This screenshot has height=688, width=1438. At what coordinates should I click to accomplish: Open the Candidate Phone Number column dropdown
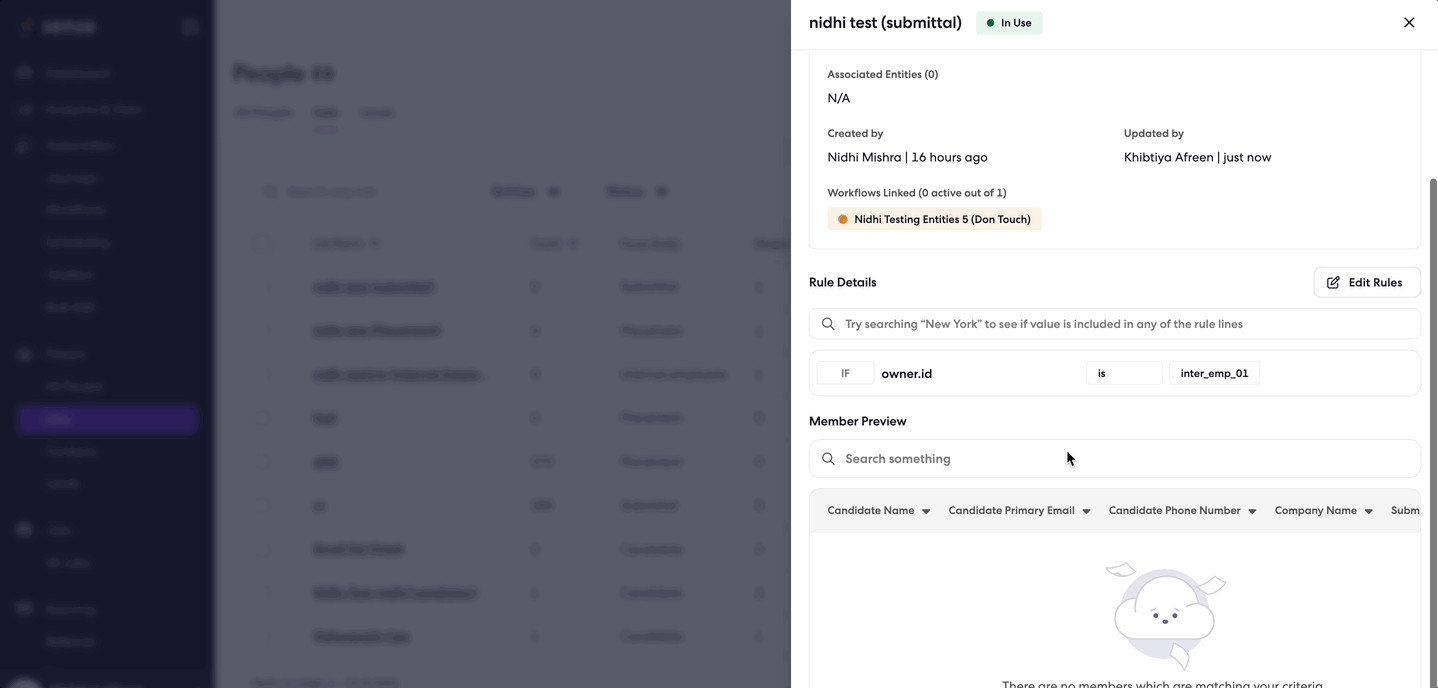tap(1252, 511)
